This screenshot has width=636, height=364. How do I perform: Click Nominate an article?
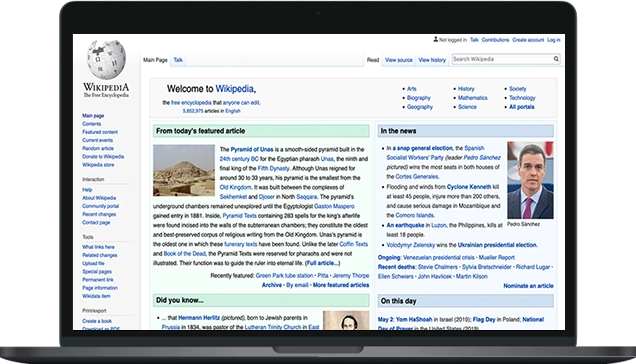[529, 286]
